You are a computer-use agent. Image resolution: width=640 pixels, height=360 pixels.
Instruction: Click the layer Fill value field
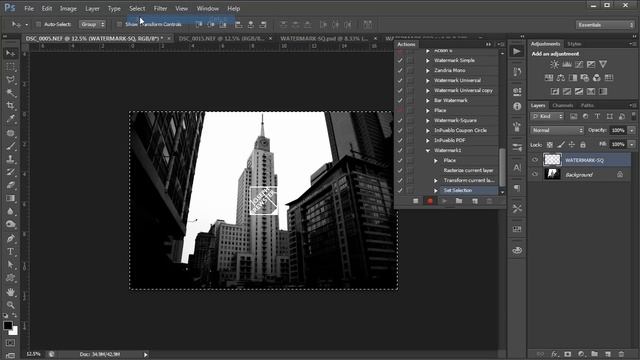618,144
